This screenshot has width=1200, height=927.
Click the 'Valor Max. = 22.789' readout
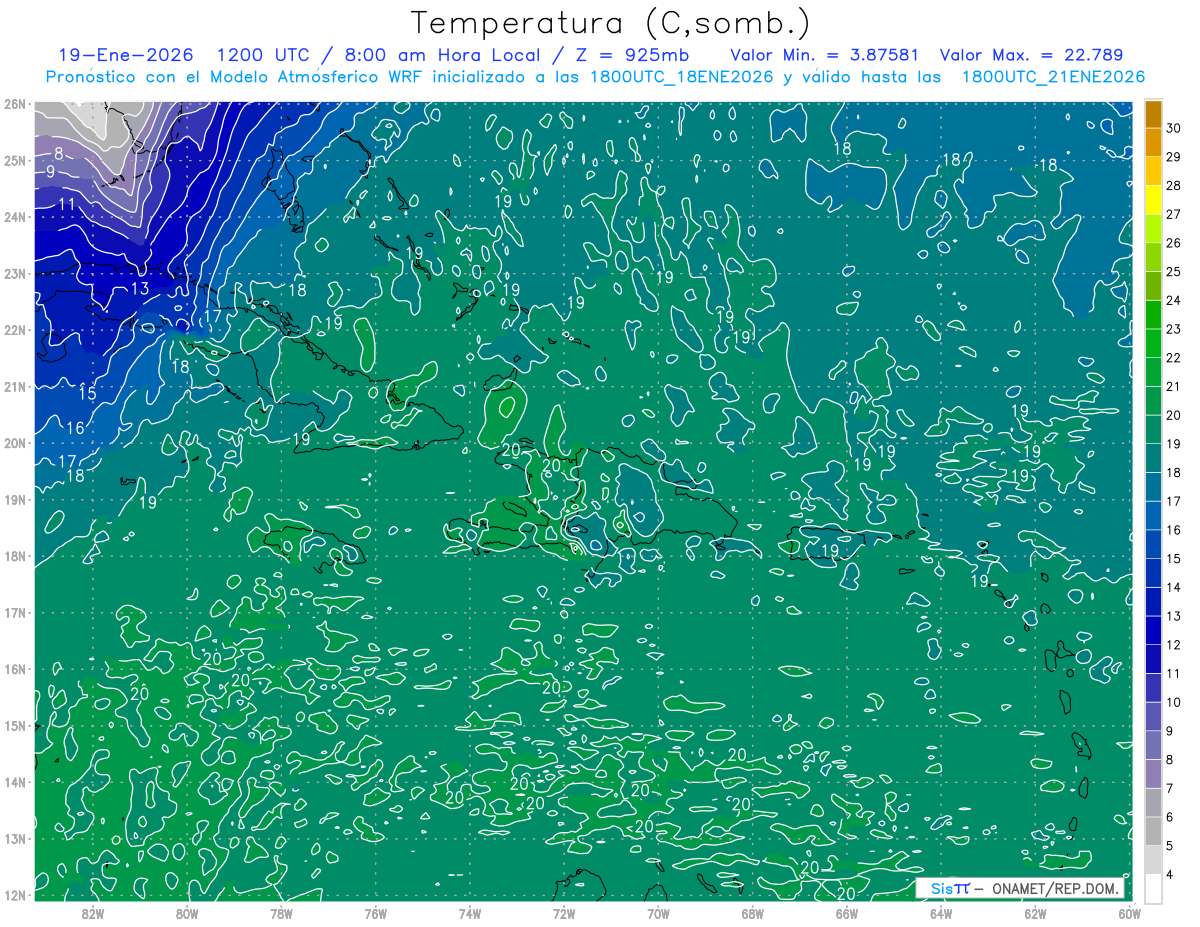coord(1031,55)
